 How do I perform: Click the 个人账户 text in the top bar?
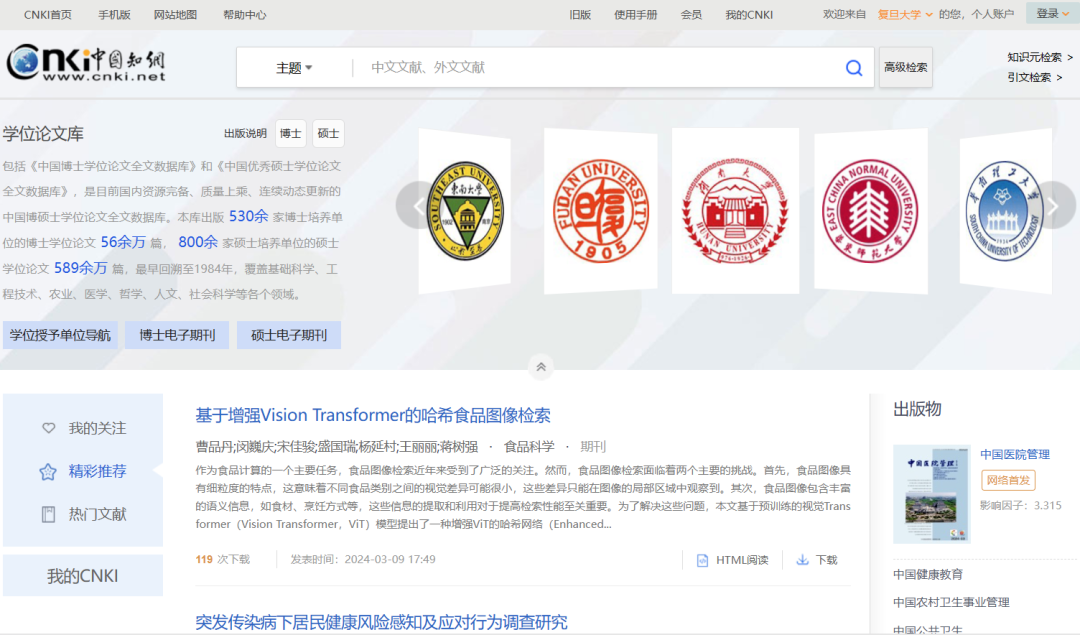click(x=993, y=14)
